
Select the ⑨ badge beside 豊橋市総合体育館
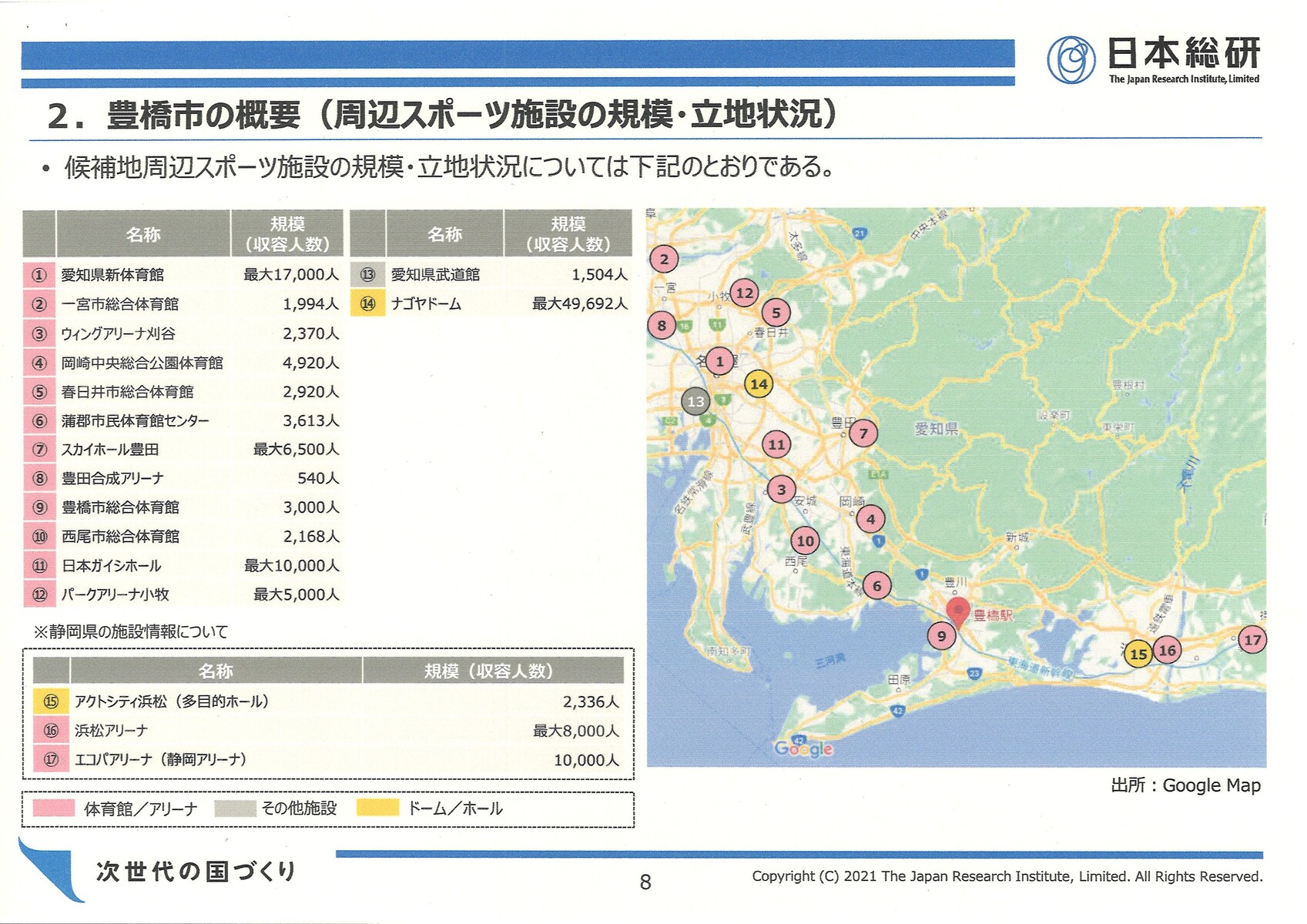pos(39,507)
